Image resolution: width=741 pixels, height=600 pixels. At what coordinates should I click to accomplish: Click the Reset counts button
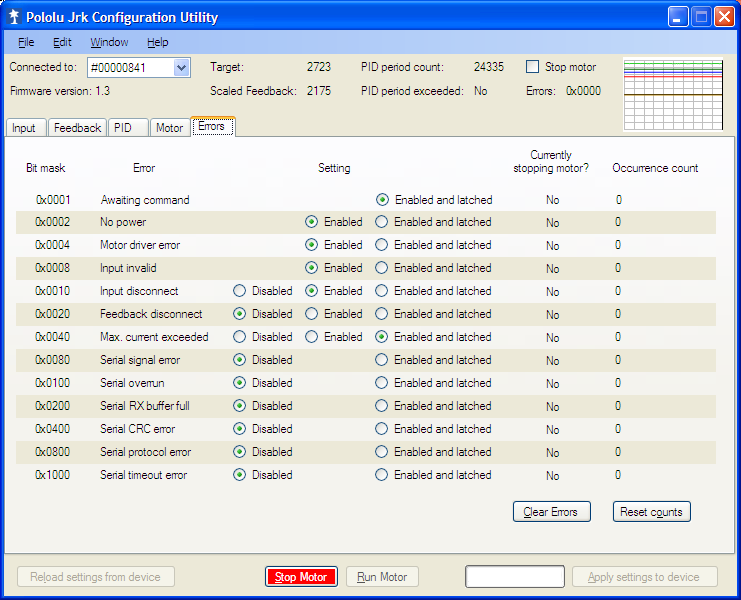point(652,512)
